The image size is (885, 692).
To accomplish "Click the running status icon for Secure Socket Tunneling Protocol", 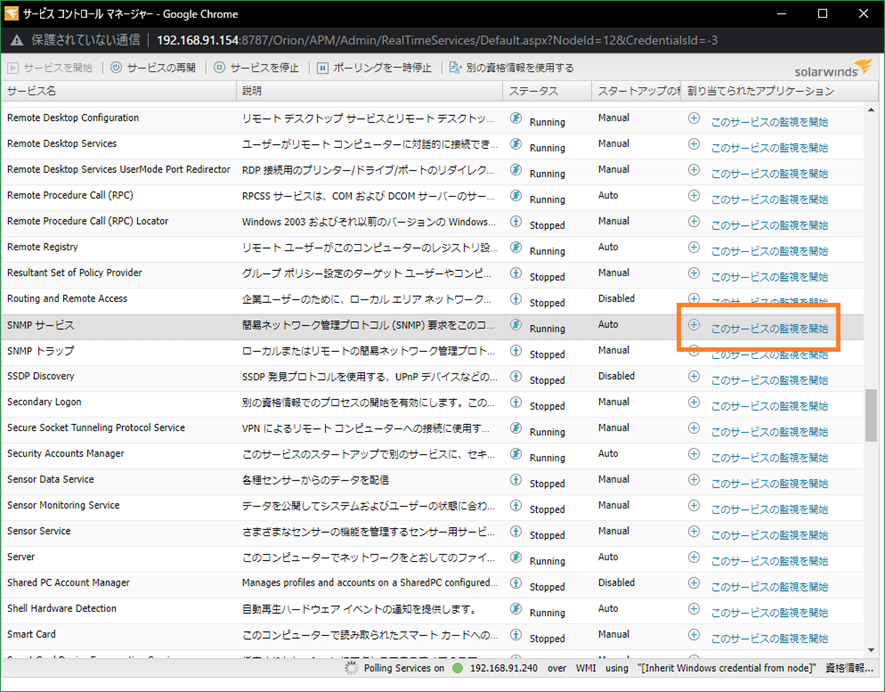I will click(x=516, y=428).
